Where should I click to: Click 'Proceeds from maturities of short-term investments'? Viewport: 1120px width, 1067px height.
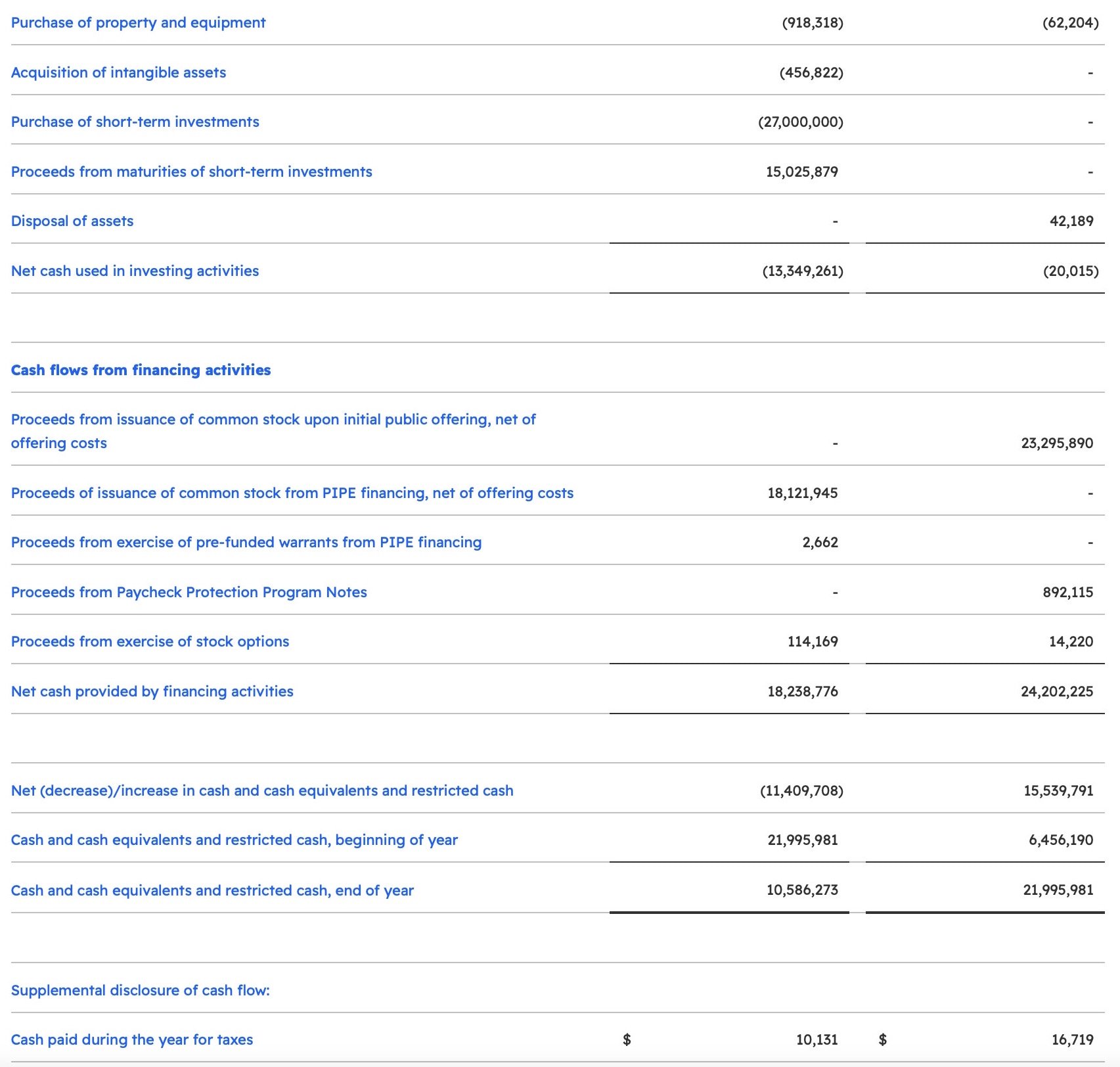tap(191, 172)
